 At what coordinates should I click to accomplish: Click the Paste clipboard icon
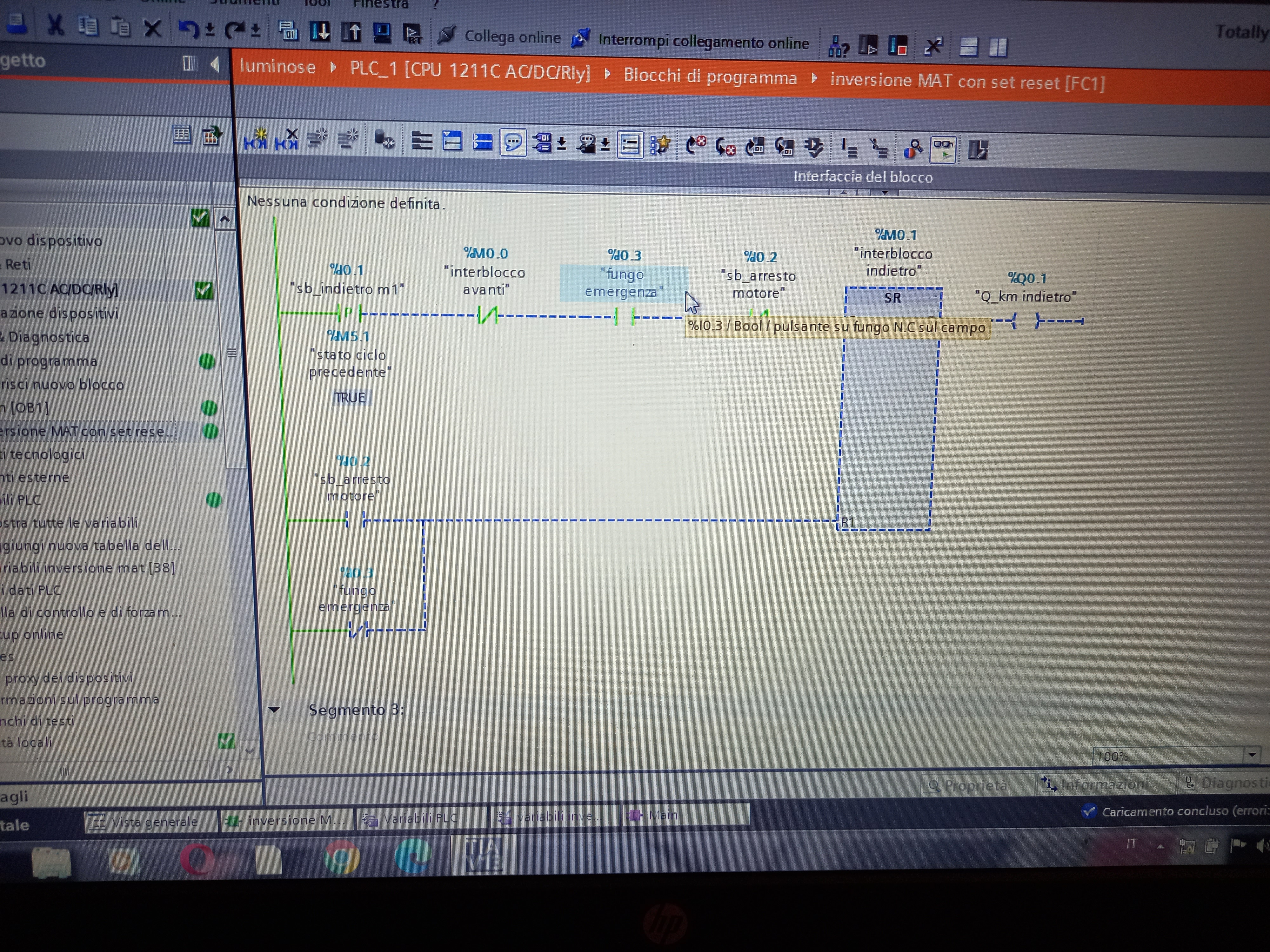120,27
